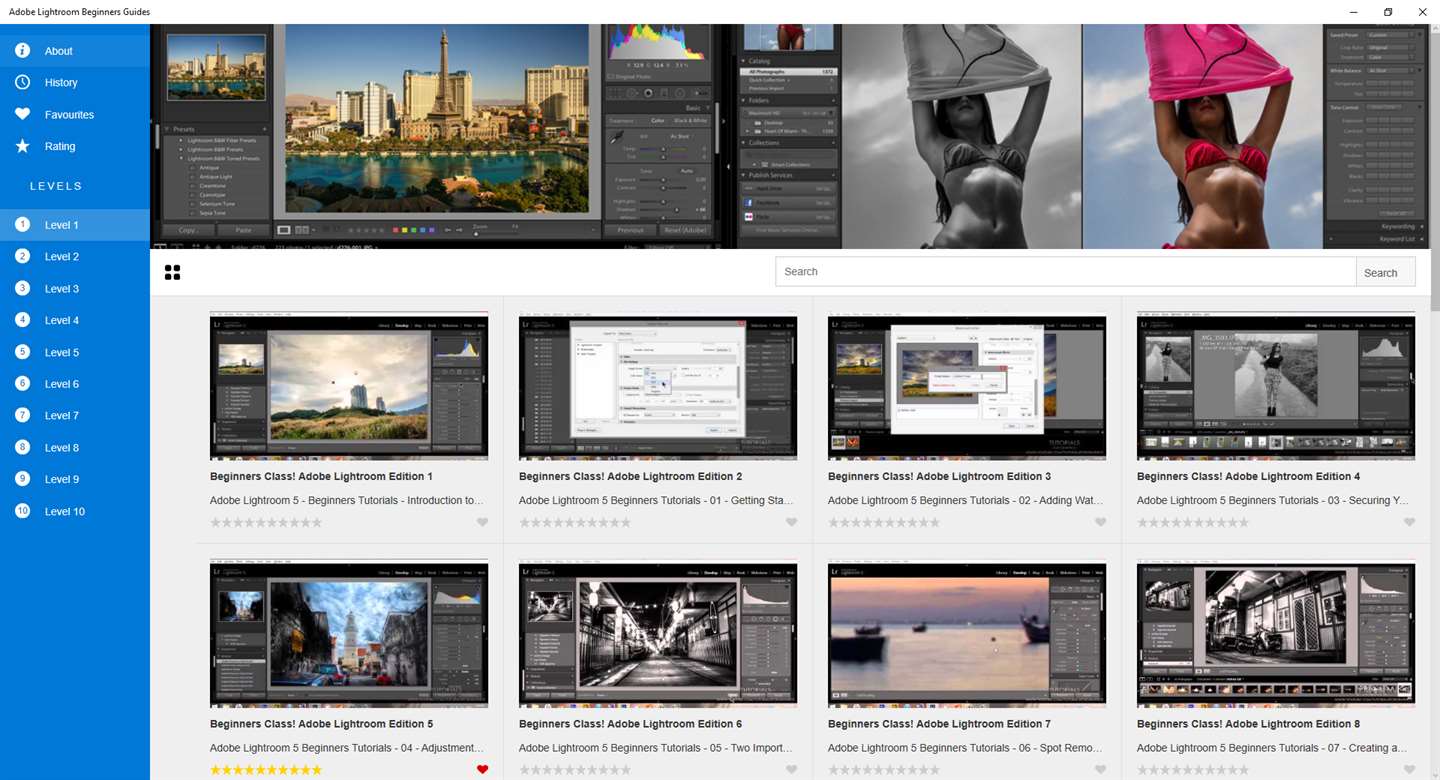Favourite Edition 8 with its heart

click(1409, 770)
